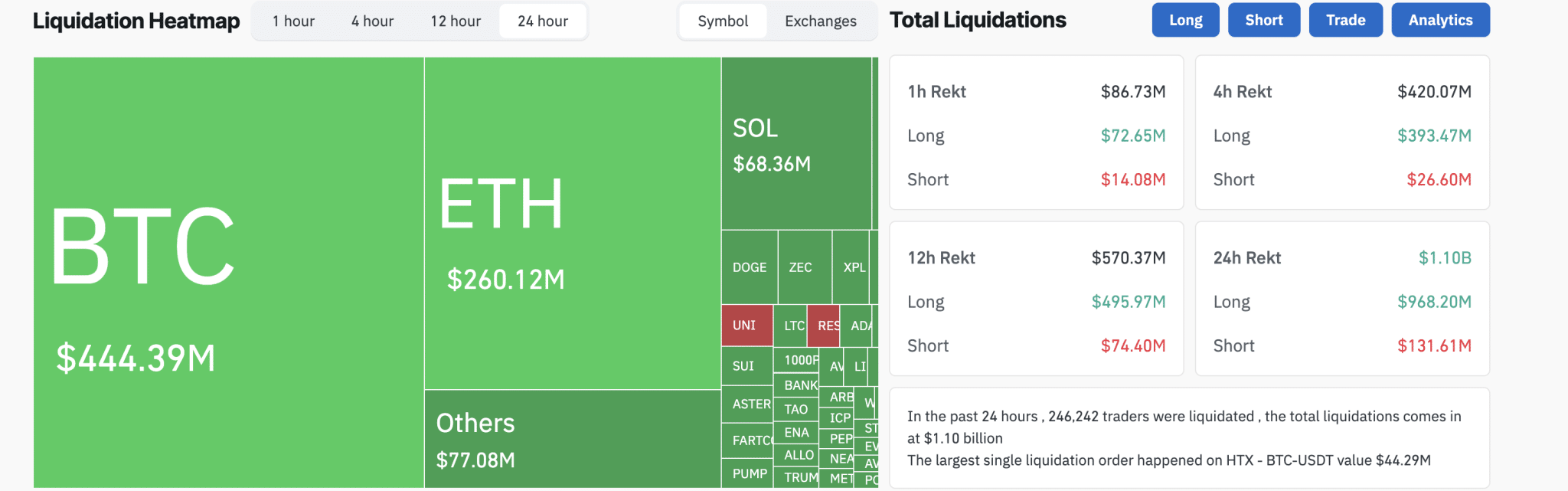Image resolution: width=1568 pixels, height=491 pixels.
Task: Select the DOGE heatmap cell
Action: click(x=749, y=267)
